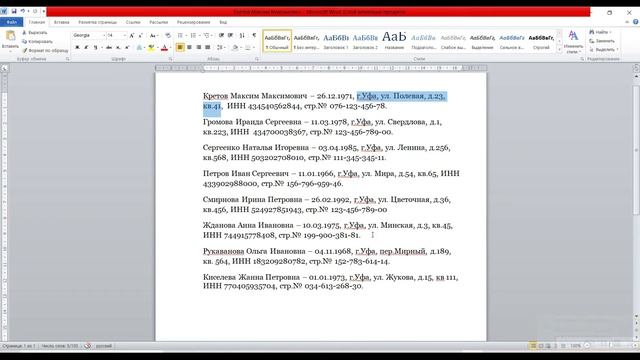Align text right
This screenshot has width=640, height=360.
tap(199, 48)
